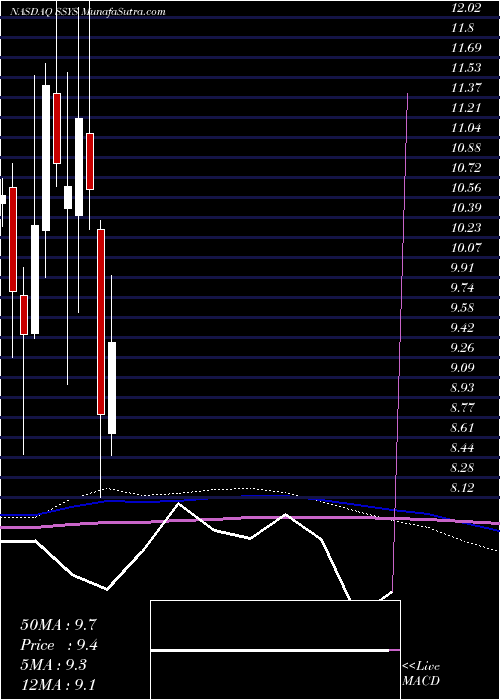Click the 10.72 price axis label

[x=466, y=168]
